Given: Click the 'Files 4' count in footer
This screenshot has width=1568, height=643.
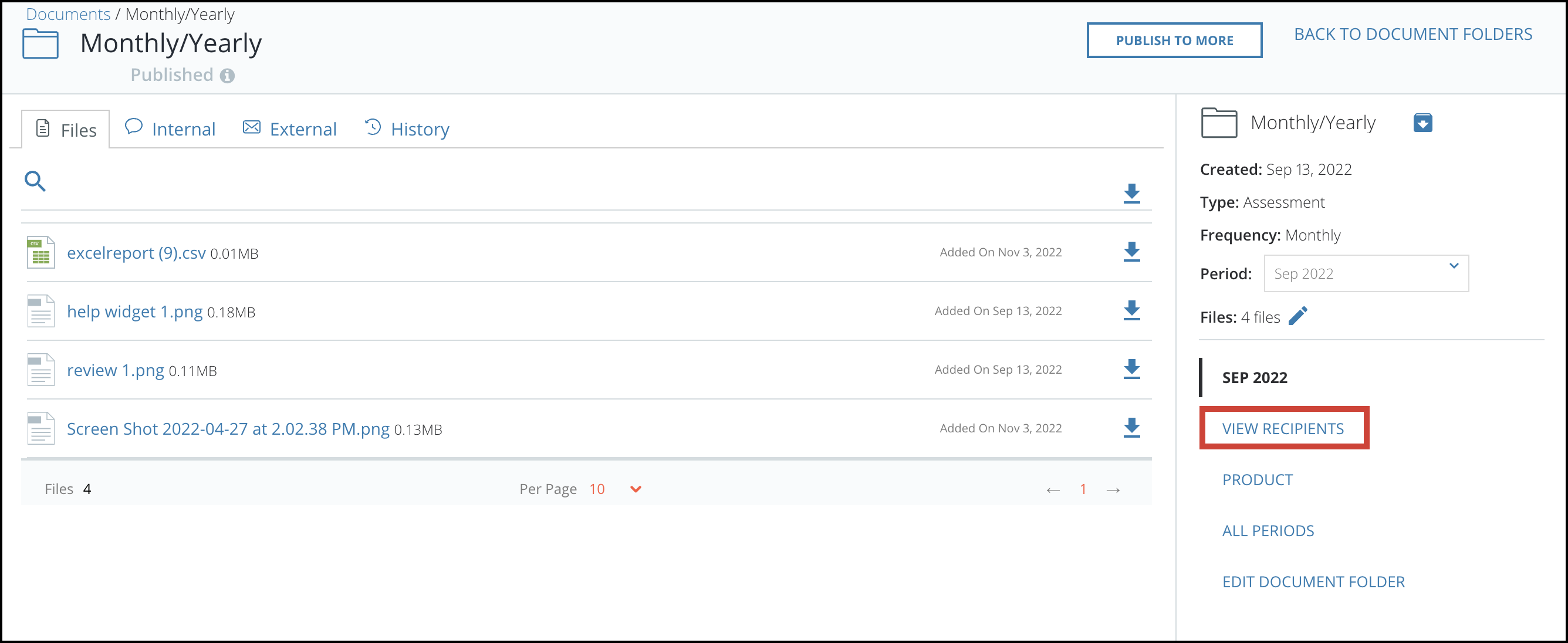Looking at the screenshot, I should point(67,489).
